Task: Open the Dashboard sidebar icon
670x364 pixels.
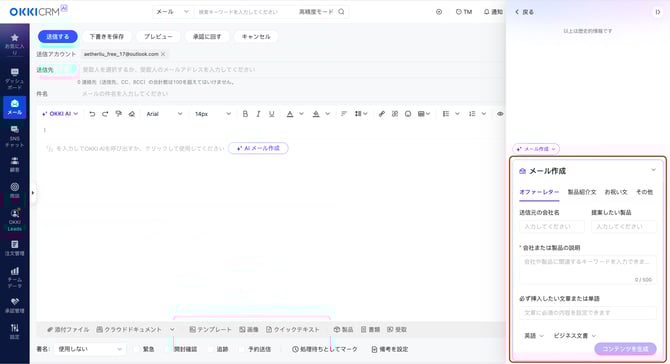Action: tap(15, 78)
